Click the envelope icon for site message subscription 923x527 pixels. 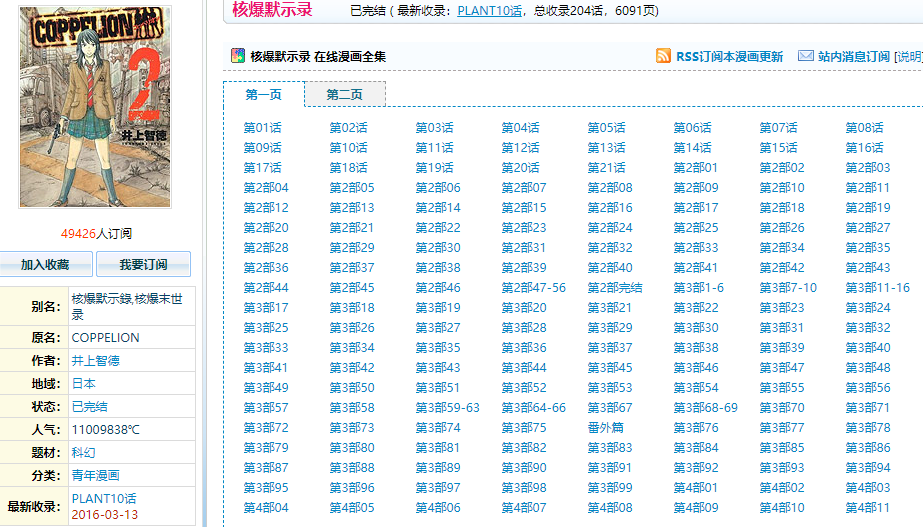coord(805,56)
